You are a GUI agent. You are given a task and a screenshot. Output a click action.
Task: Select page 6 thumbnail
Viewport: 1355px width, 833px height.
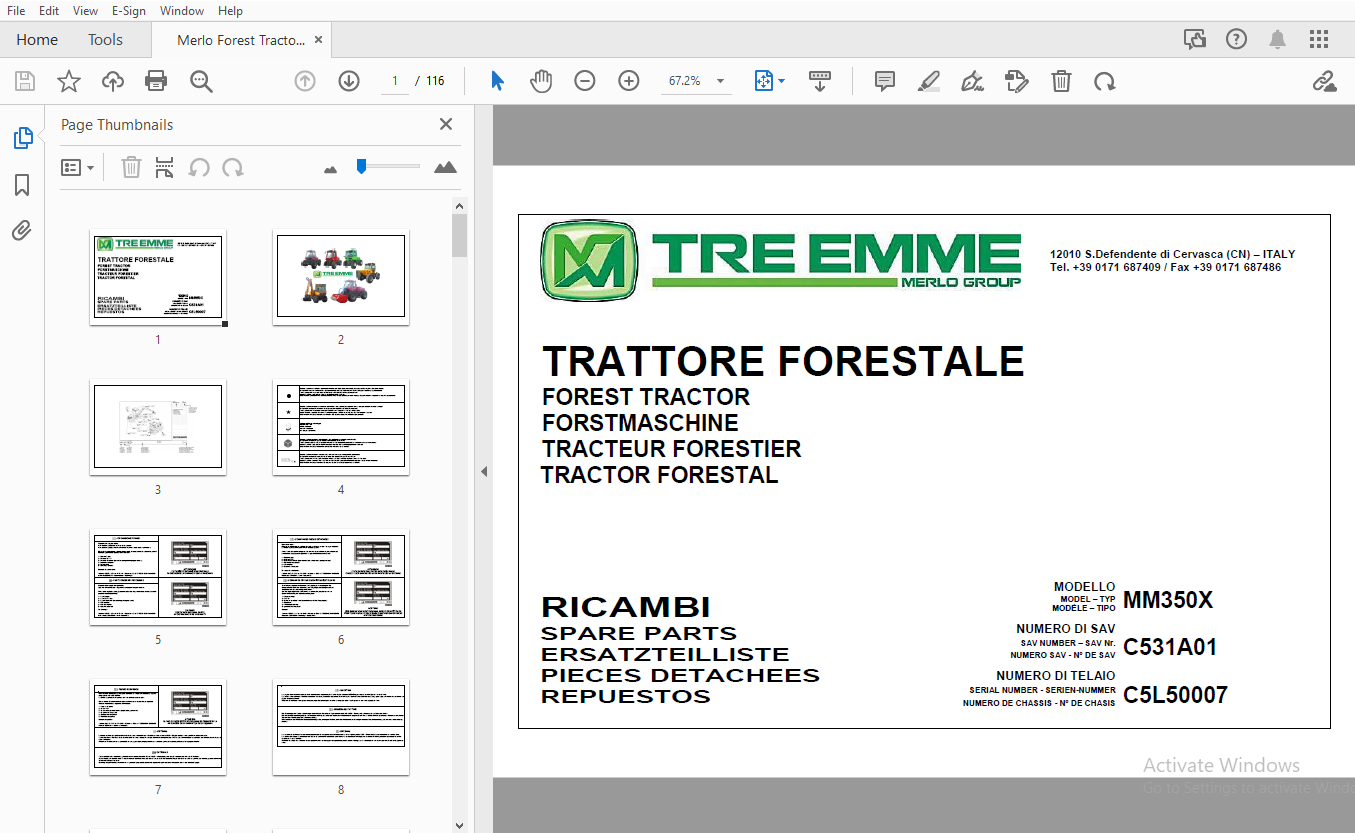click(341, 577)
